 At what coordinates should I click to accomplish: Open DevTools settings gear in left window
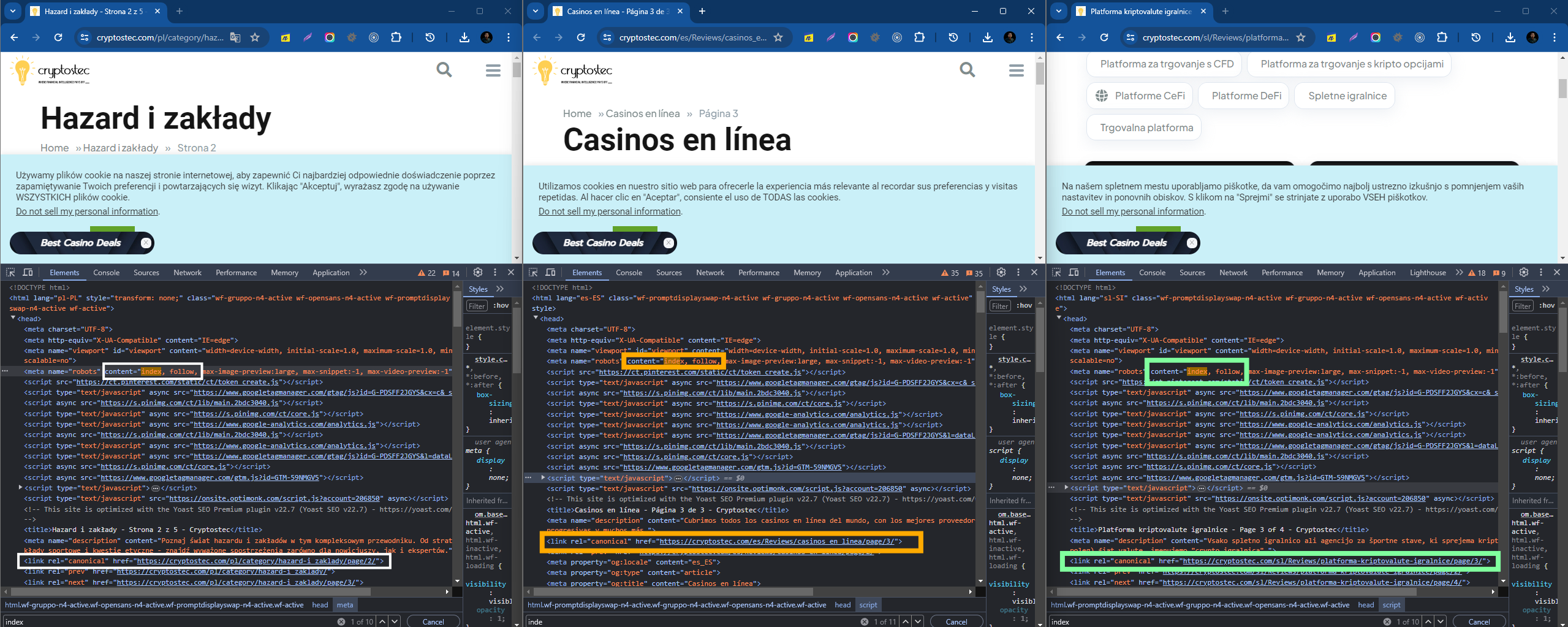coord(478,272)
